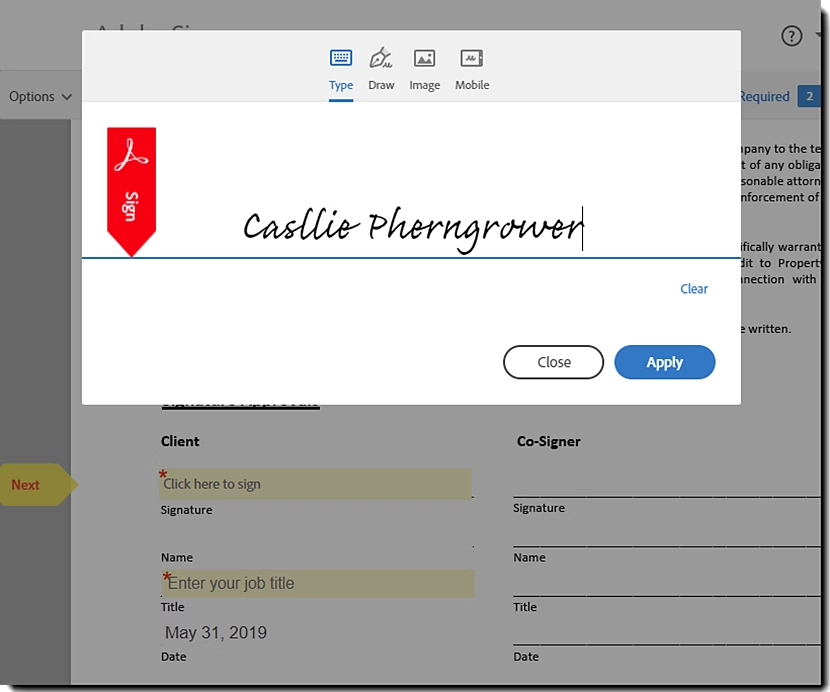
Task: Switch to the Draw tab
Action: 381,70
